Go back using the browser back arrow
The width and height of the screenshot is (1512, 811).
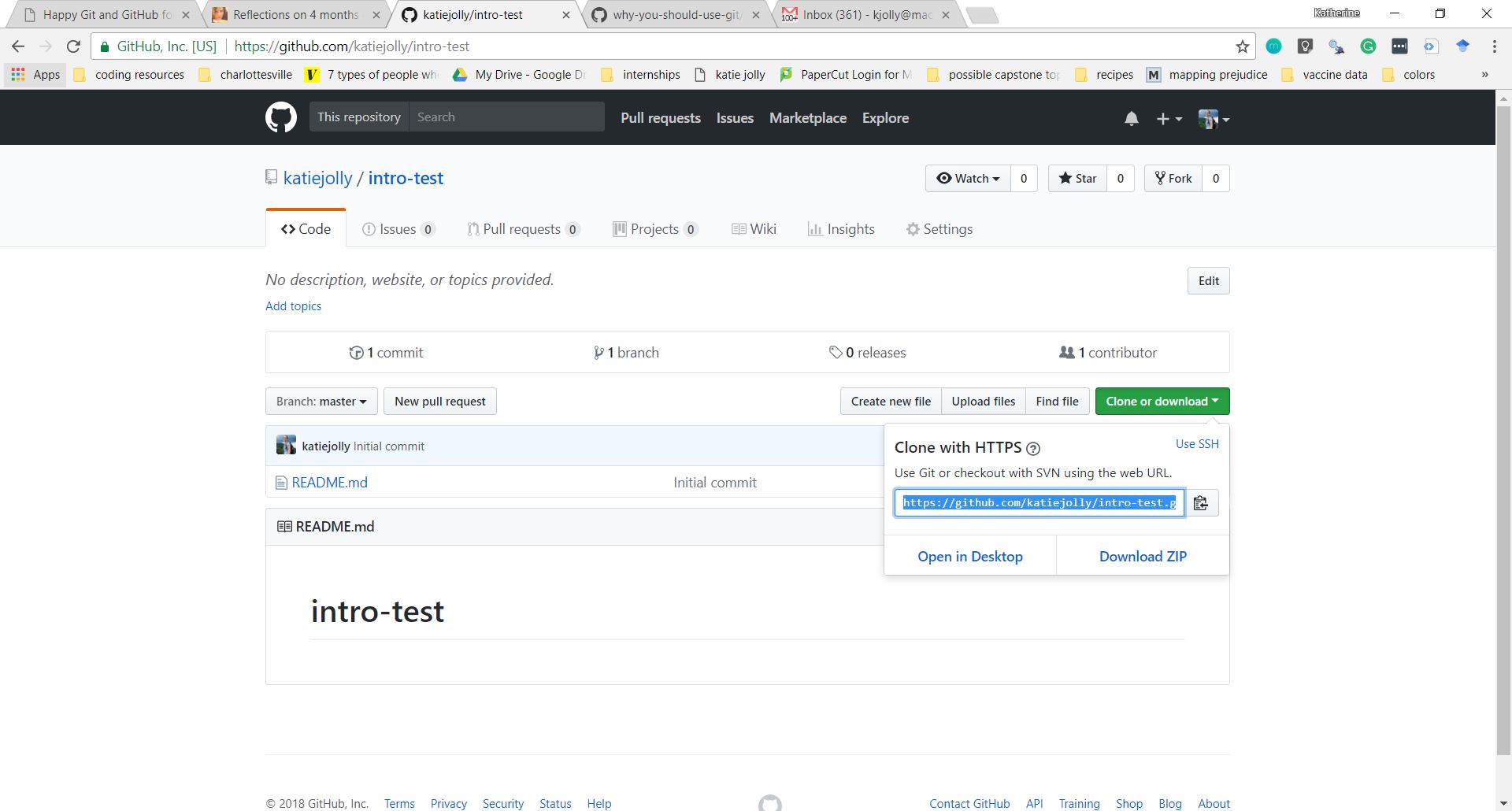[x=18, y=46]
